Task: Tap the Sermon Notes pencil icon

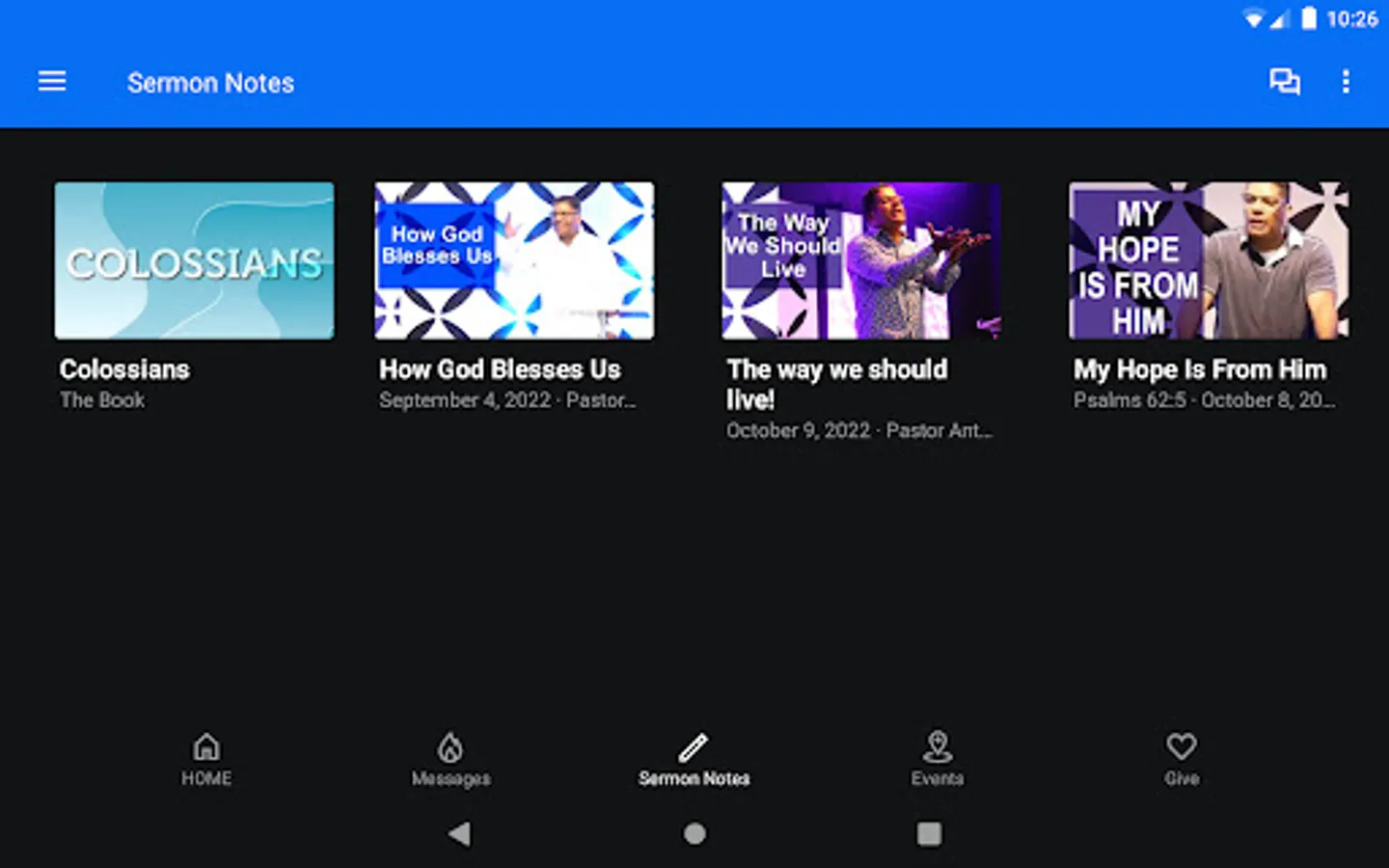Action: 694,746
